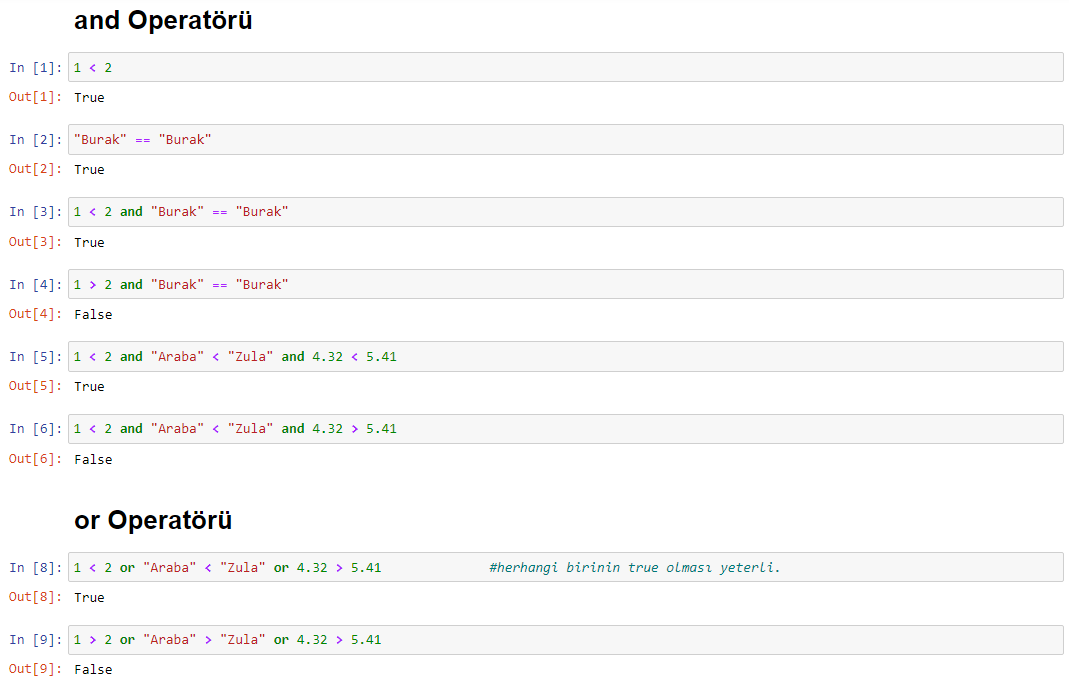Click the code cell containing 1 < 2

pos(566,67)
